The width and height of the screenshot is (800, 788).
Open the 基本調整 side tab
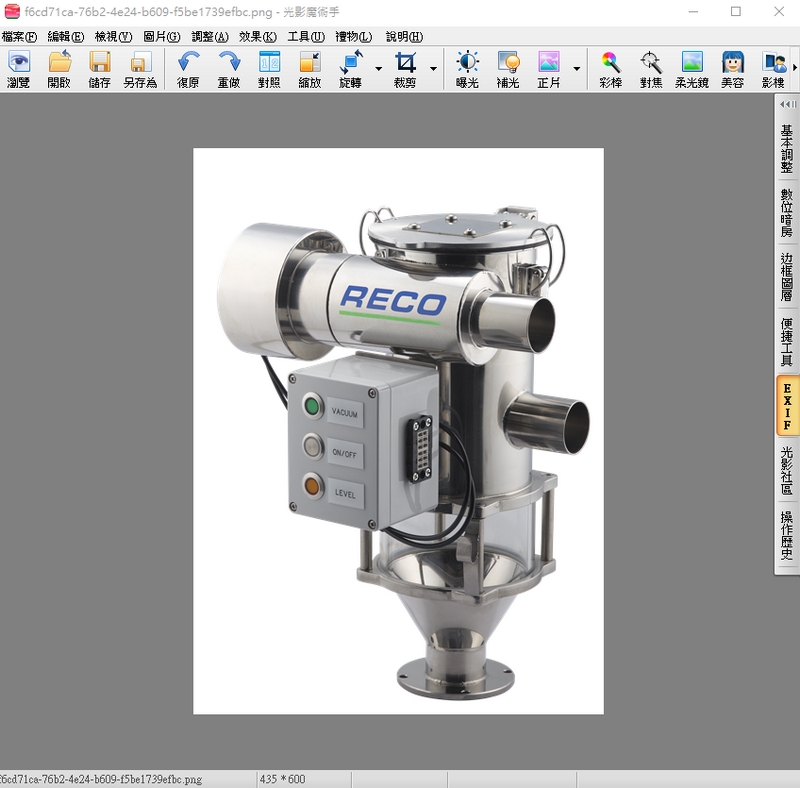pyautogui.click(x=787, y=149)
